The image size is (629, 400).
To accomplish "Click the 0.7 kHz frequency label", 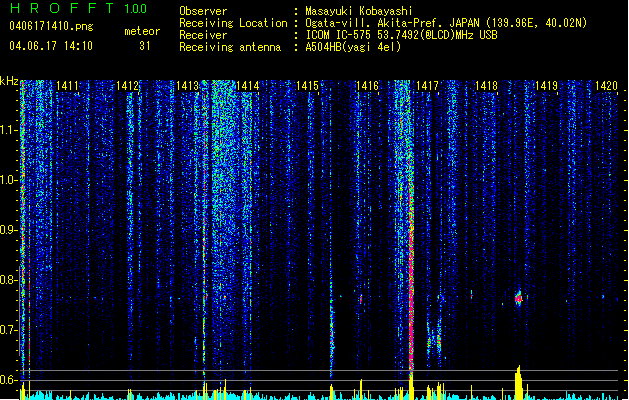I will (x=9, y=330).
